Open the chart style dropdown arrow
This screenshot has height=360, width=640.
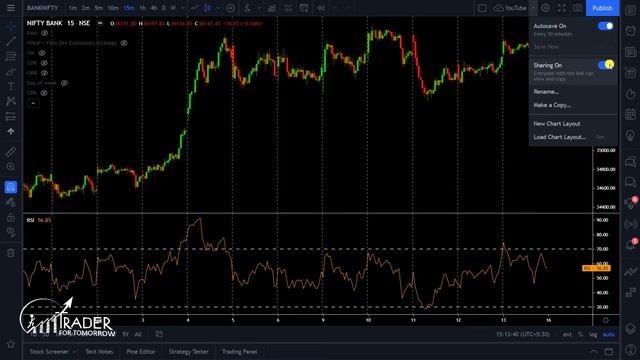218,8
